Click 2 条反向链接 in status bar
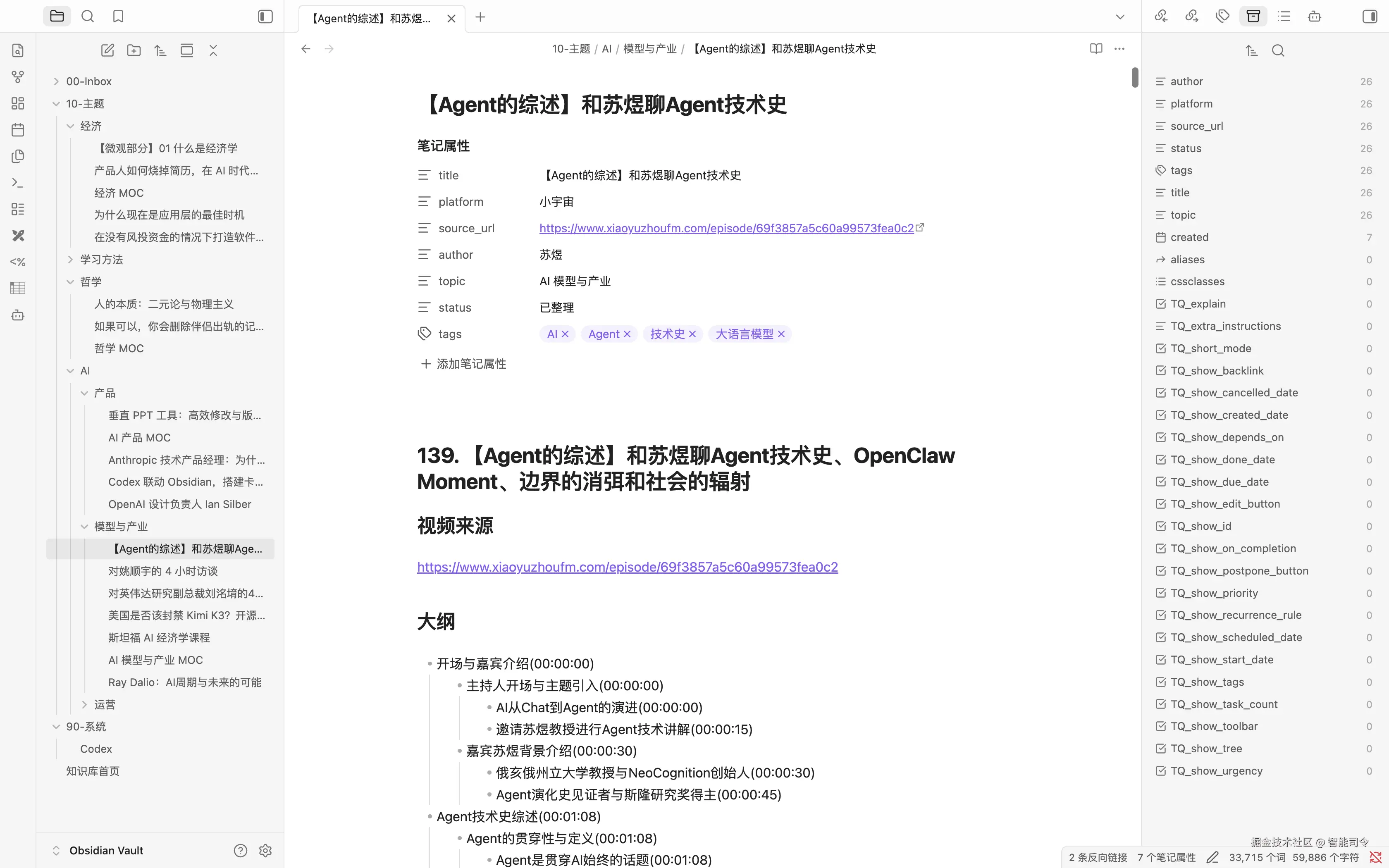The image size is (1389, 868). pos(1098,857)
